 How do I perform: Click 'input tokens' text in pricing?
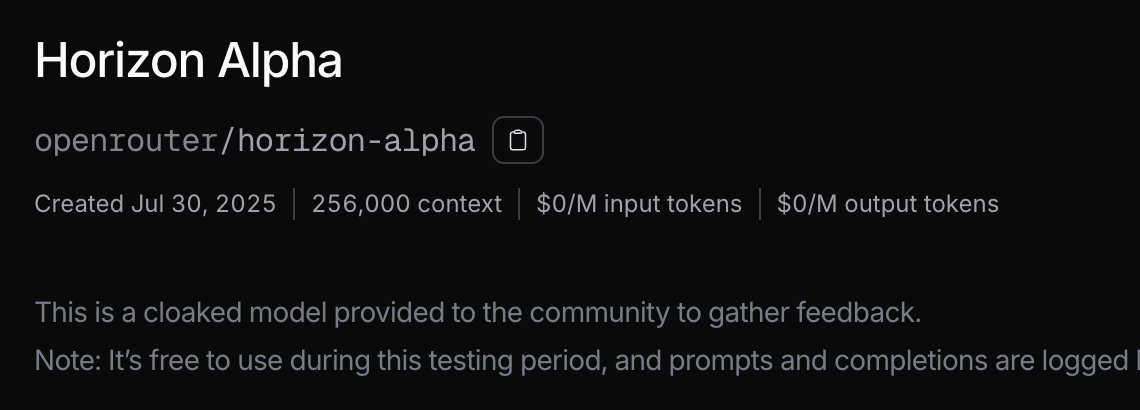[674, 204]
